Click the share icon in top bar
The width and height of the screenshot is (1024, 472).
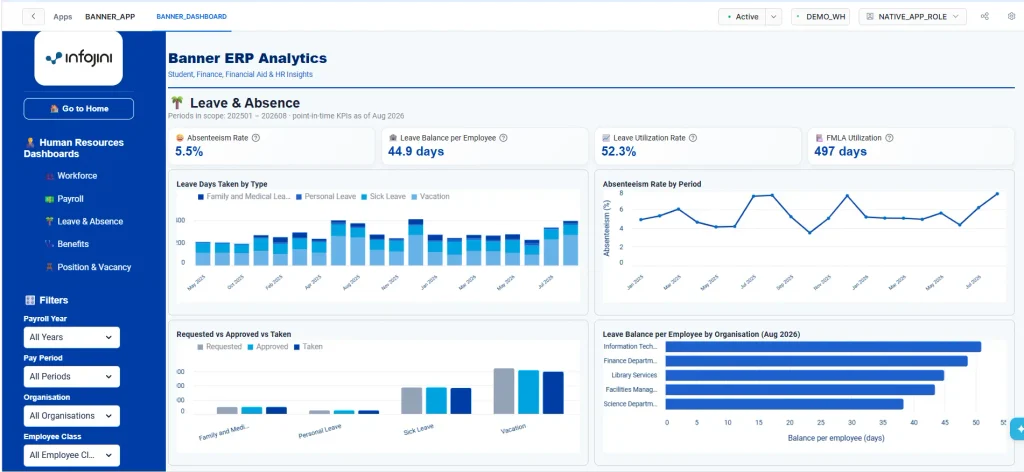985,16
